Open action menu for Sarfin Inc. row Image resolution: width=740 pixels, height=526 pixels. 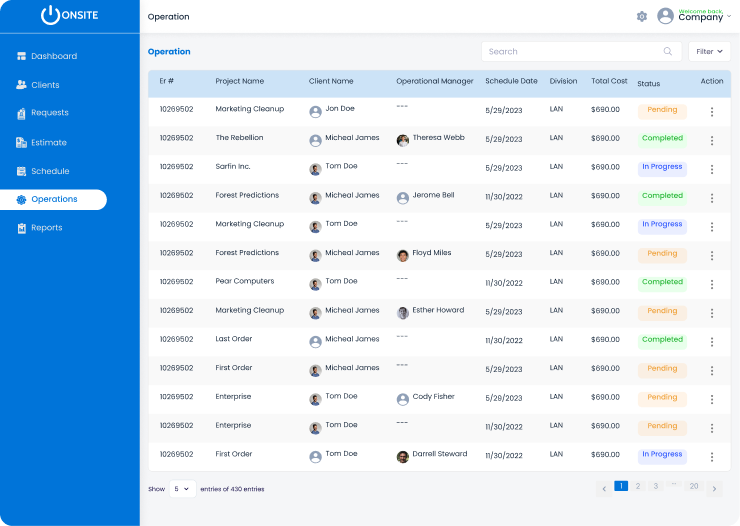tap(712, 169)
